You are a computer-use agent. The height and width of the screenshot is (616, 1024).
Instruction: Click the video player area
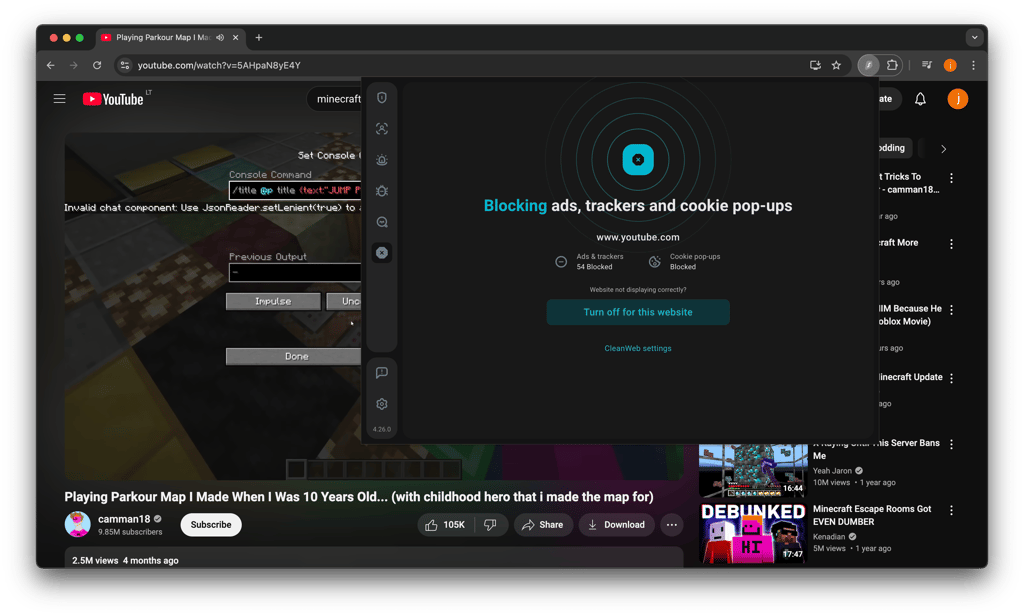(x=213, y=307)
